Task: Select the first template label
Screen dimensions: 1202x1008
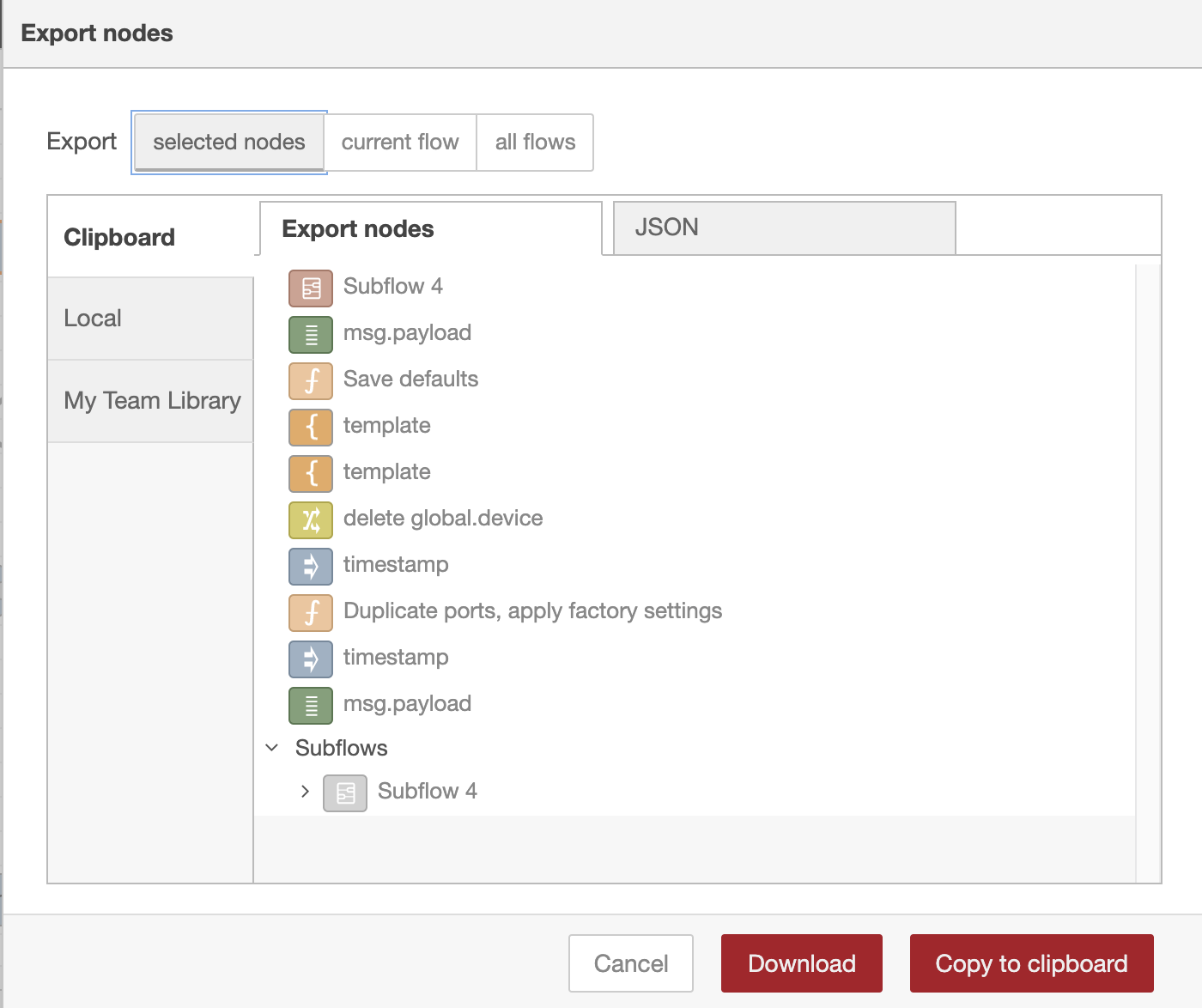Action: 386,426
